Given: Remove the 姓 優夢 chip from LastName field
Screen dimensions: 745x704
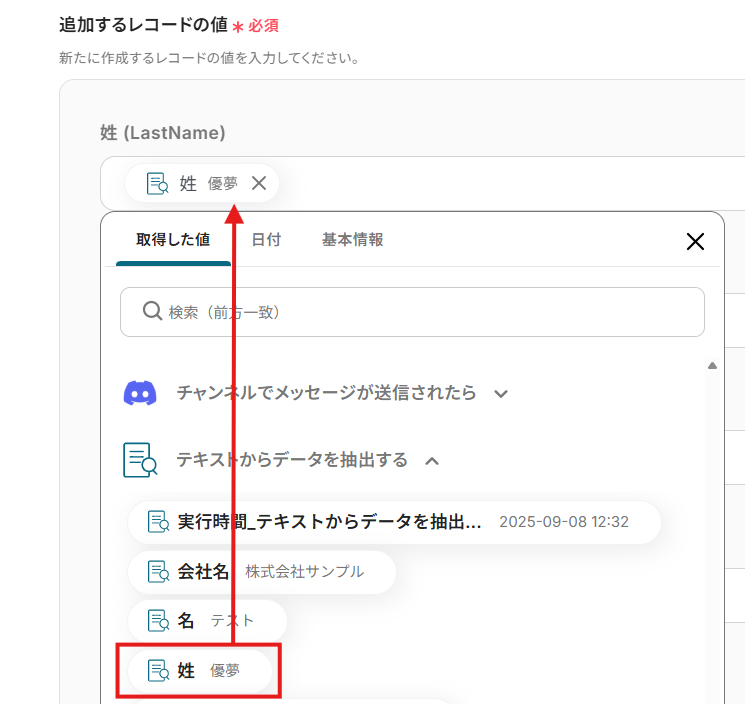Looking at the screenshot, I should pyautogui.click(x=259, y=183).
